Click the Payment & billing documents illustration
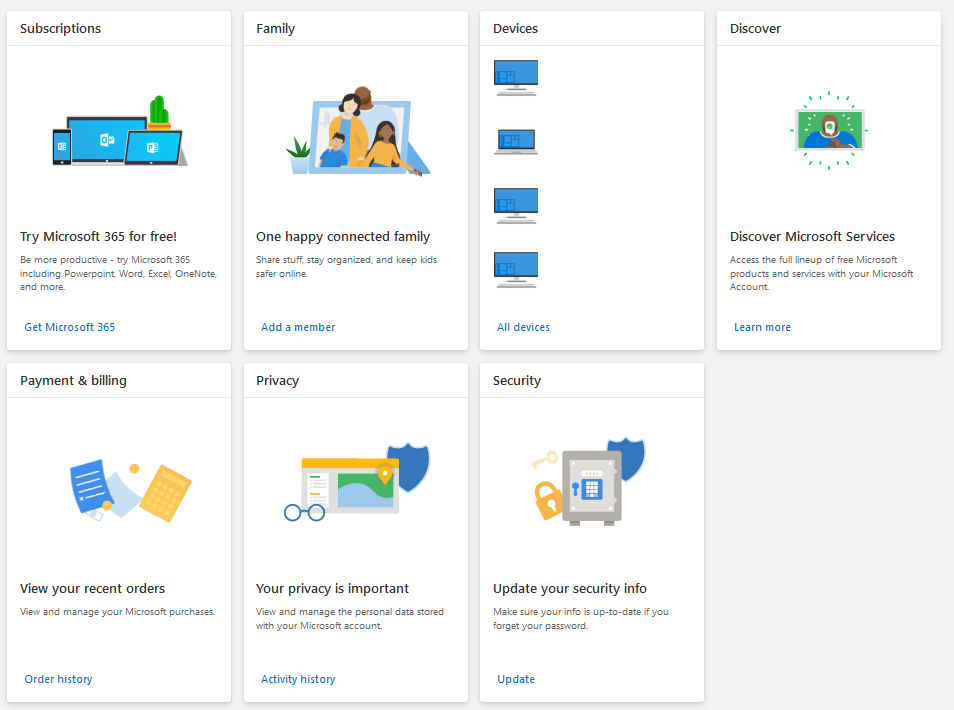The image size is (954, 710). click(x=131, y=490)
